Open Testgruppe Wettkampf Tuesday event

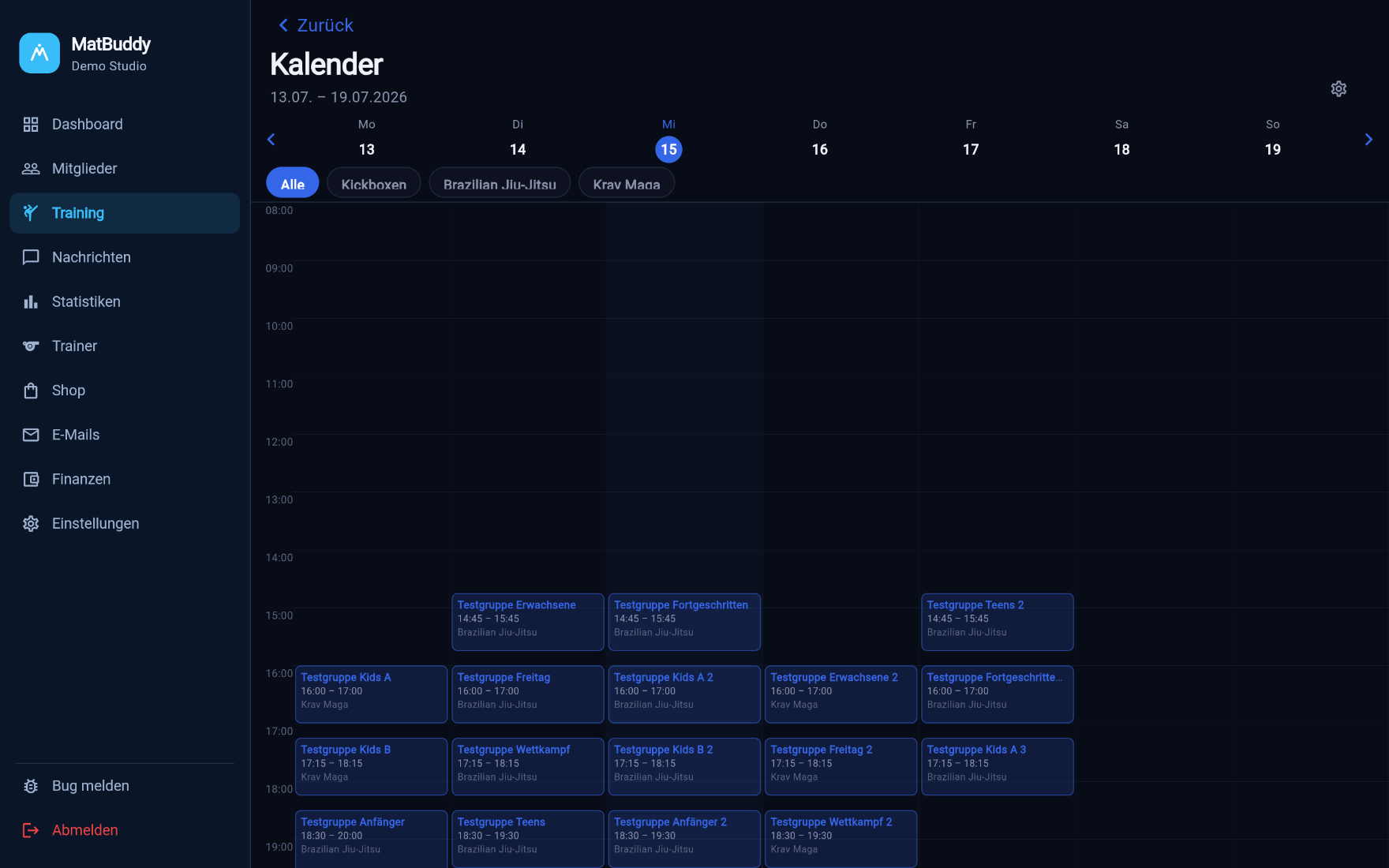point(528,766)
